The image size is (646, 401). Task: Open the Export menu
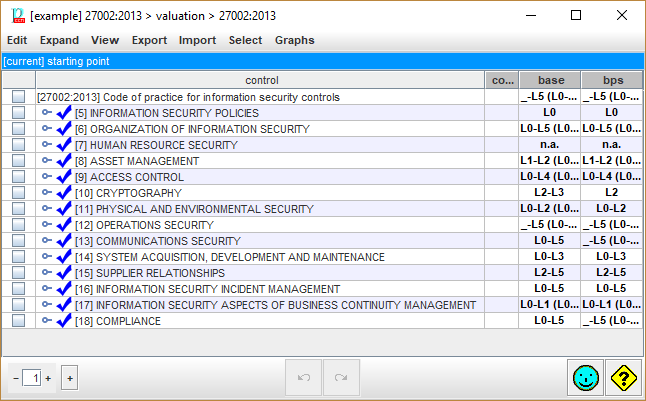[149, 40]
